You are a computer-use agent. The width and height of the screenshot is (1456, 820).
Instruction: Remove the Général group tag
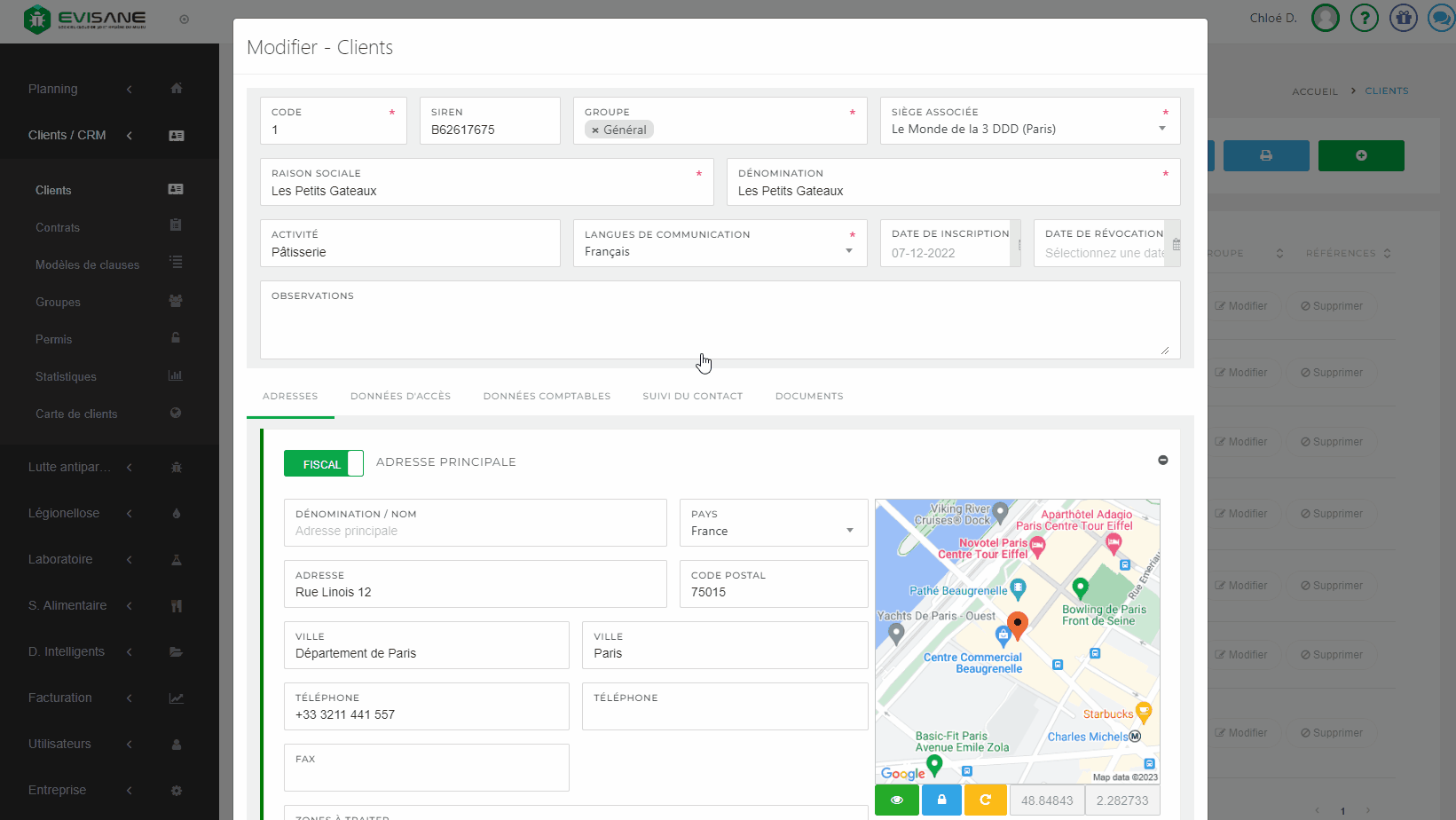pos(595,130)
